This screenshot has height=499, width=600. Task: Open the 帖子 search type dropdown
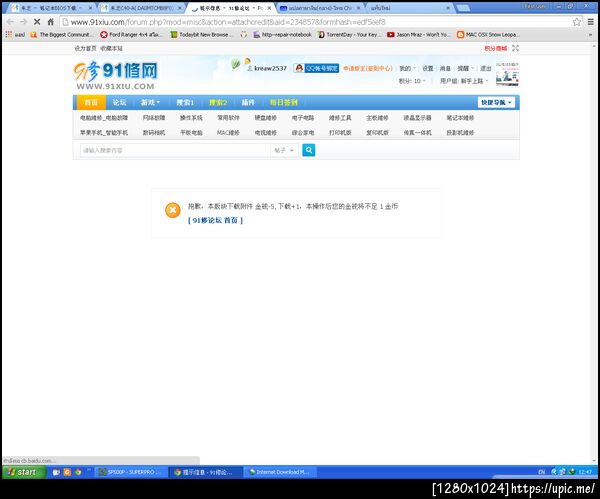pos(284,150)
